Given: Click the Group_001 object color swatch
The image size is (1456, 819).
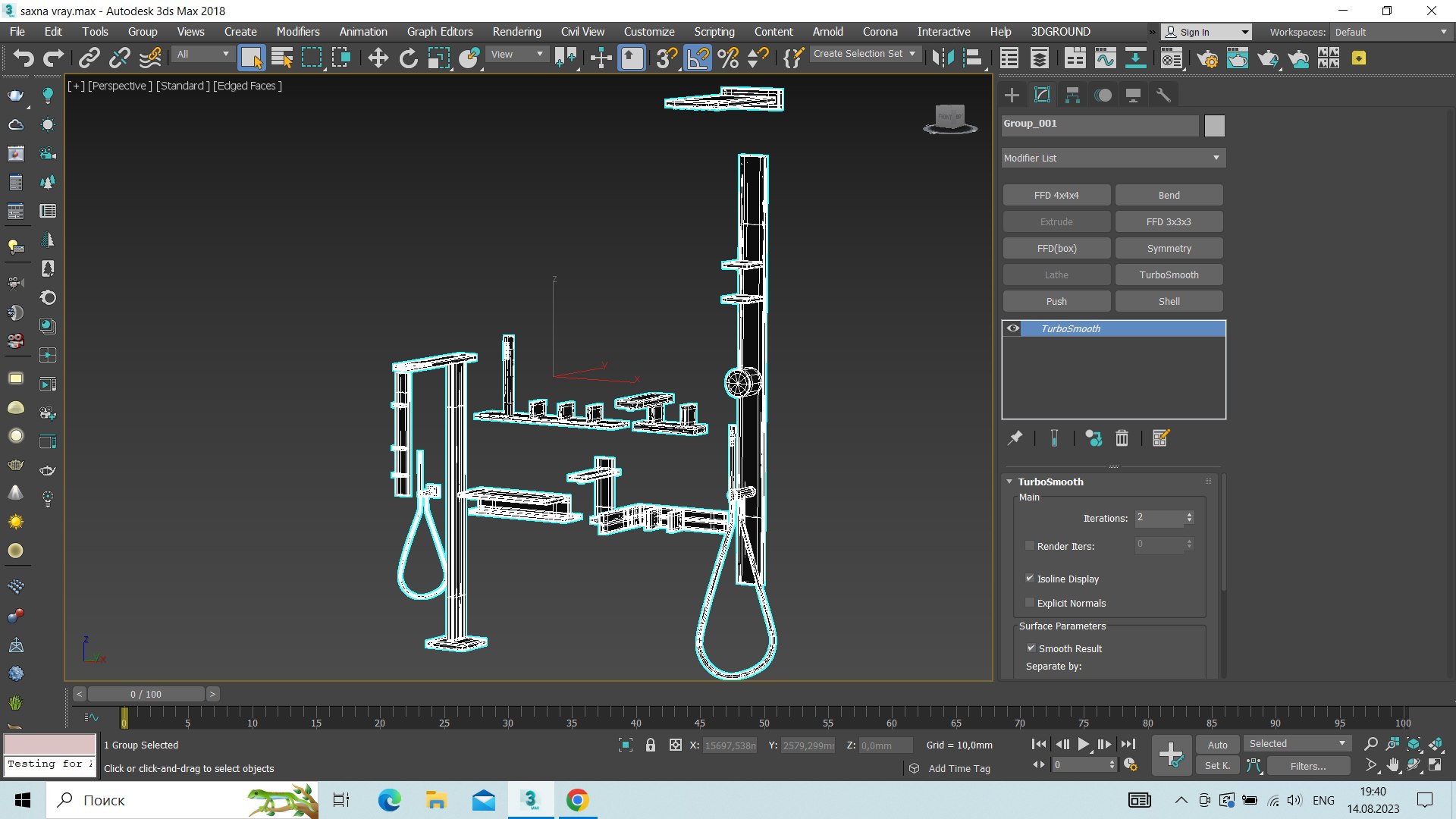Looking at the screenshot, I should point(1214,125).
